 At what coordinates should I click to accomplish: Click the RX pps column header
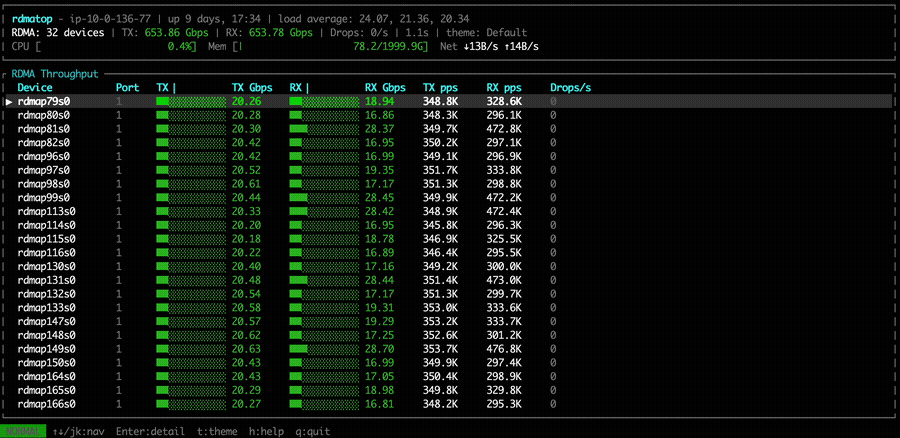(x=504, y=88)
